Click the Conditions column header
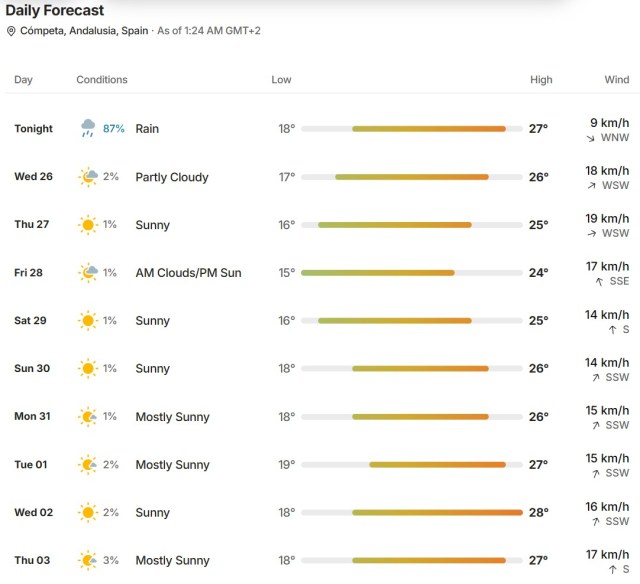The width and height of the screenshot is (640, 584). click(102, 80)
